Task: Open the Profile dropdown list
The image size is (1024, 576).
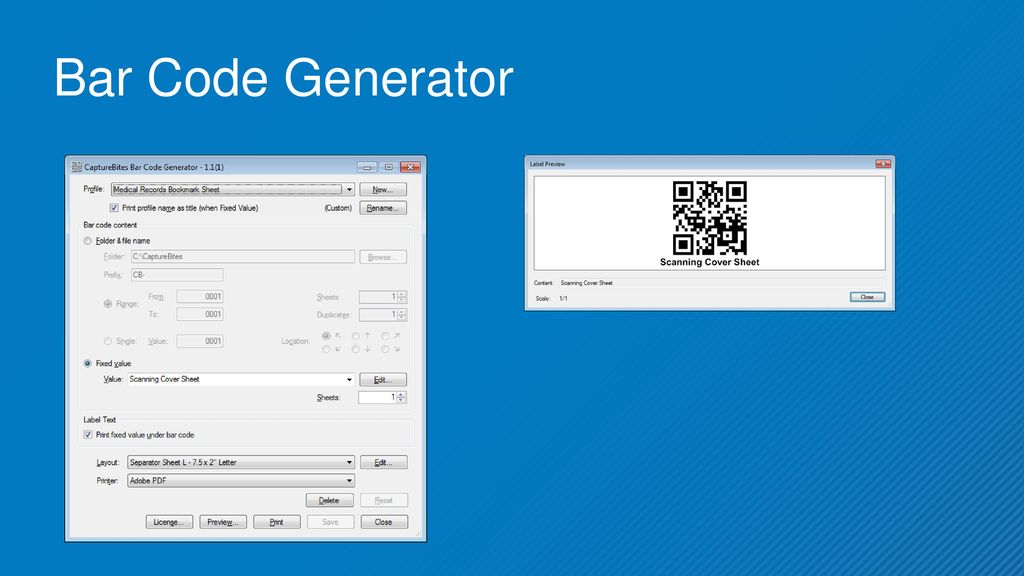Action: 232,189
